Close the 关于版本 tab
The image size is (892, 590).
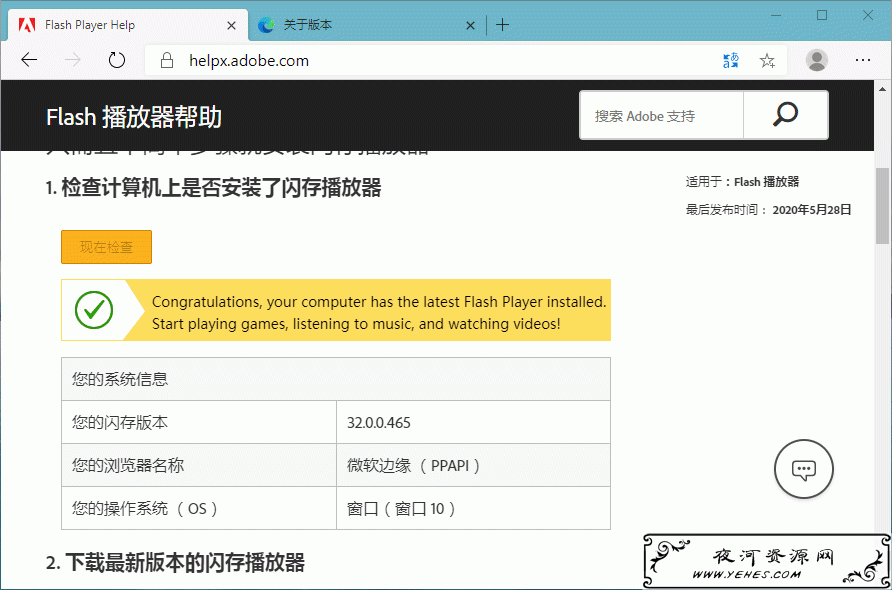pos(470,26)
